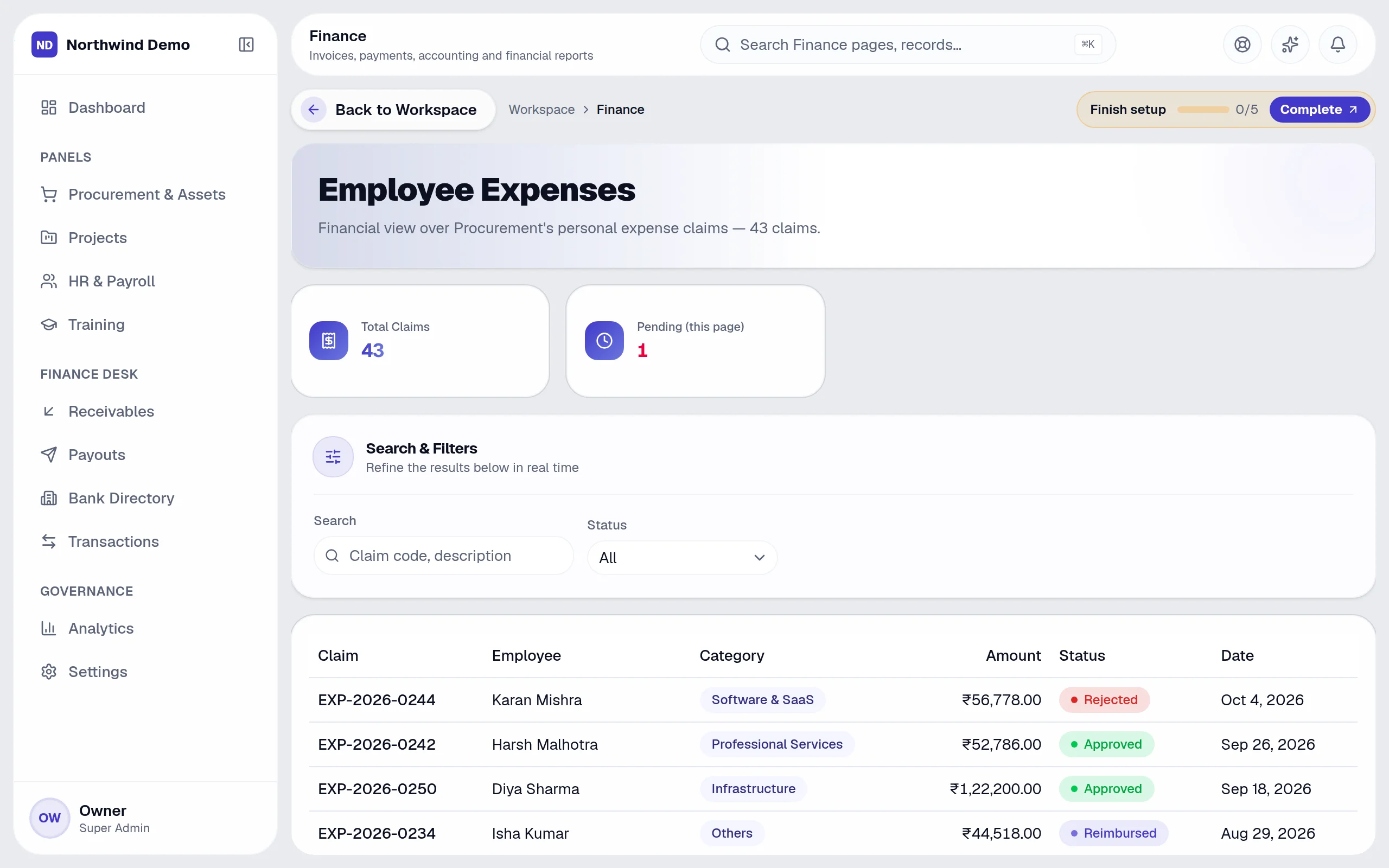Open Analytics page
Screen dimensions: 1389x868
[100, 629]
